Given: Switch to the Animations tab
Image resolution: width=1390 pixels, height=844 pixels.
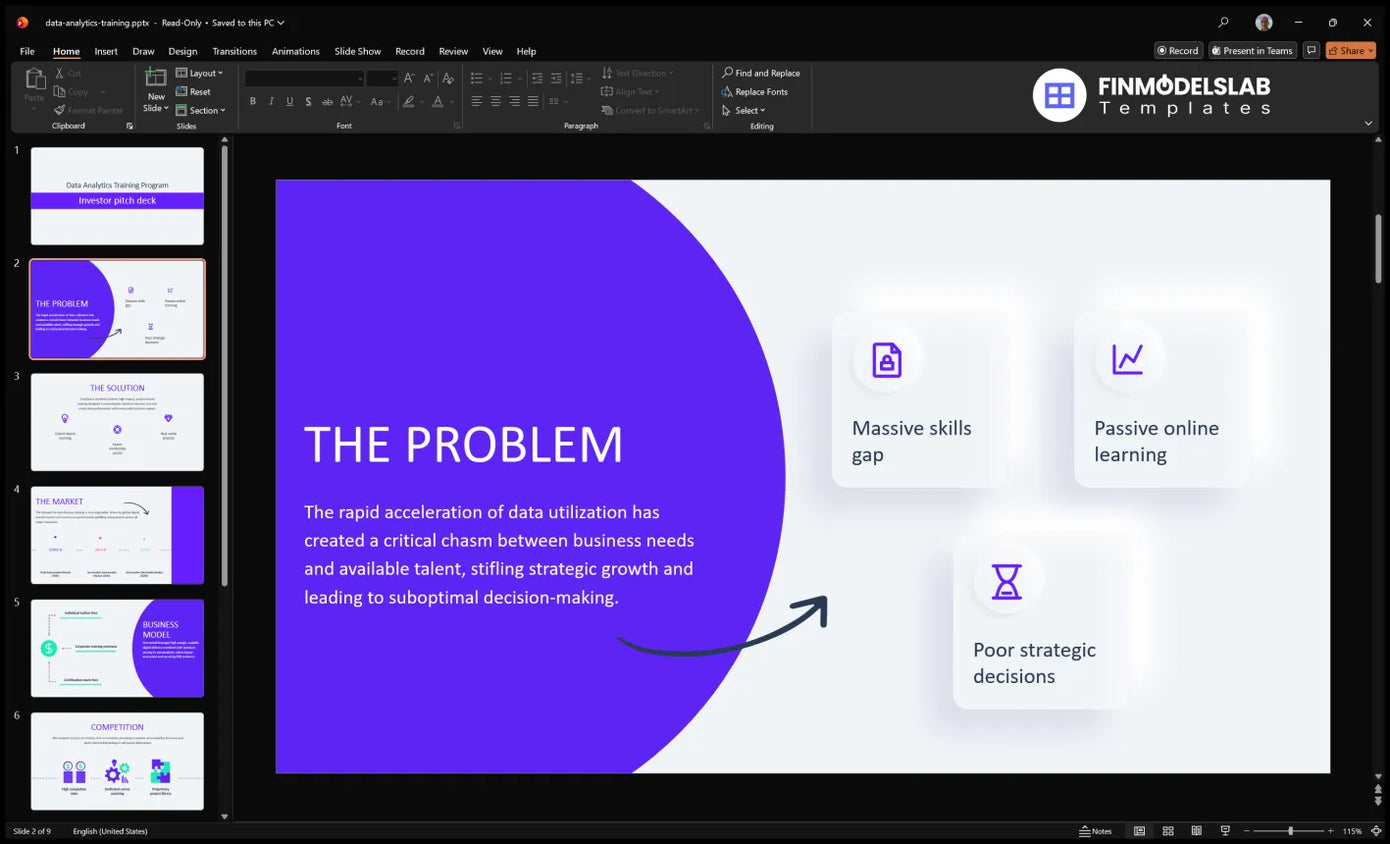Looking at the screenshot, I should tap(296, 51).
